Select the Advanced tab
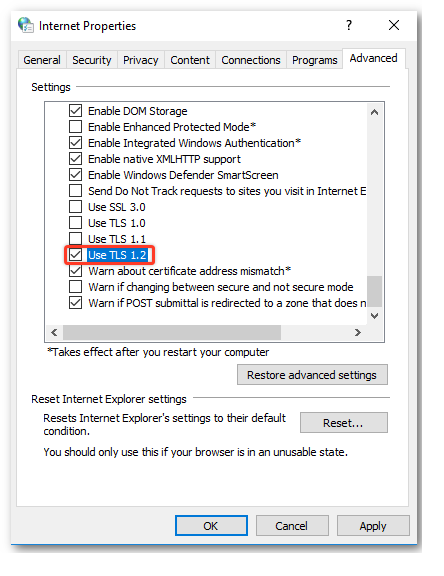Screen dimensions: 444x576 (x=373, y=58)
